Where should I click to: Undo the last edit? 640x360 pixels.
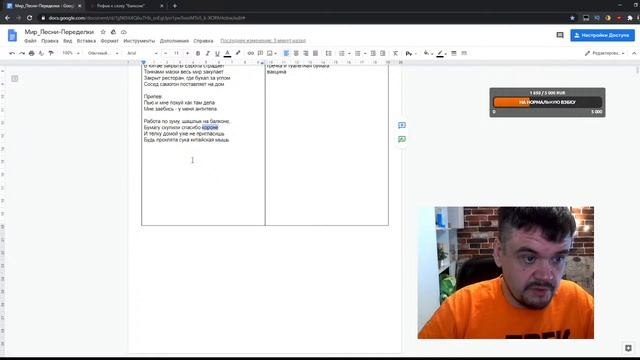coord(12,53)
